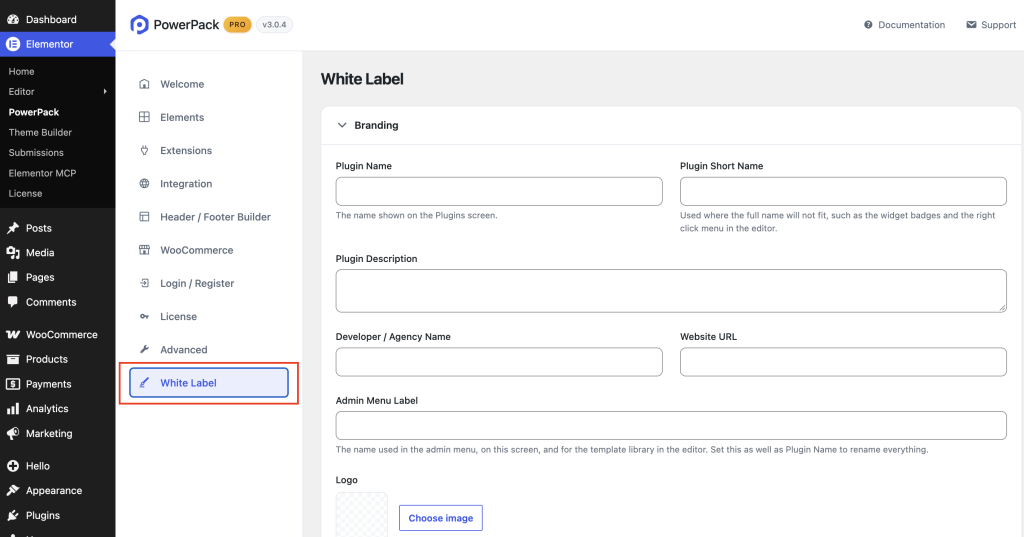Click the PowerPack logo icon
The width and height of the screenshot is (1024, 537).
coord(139,25)
